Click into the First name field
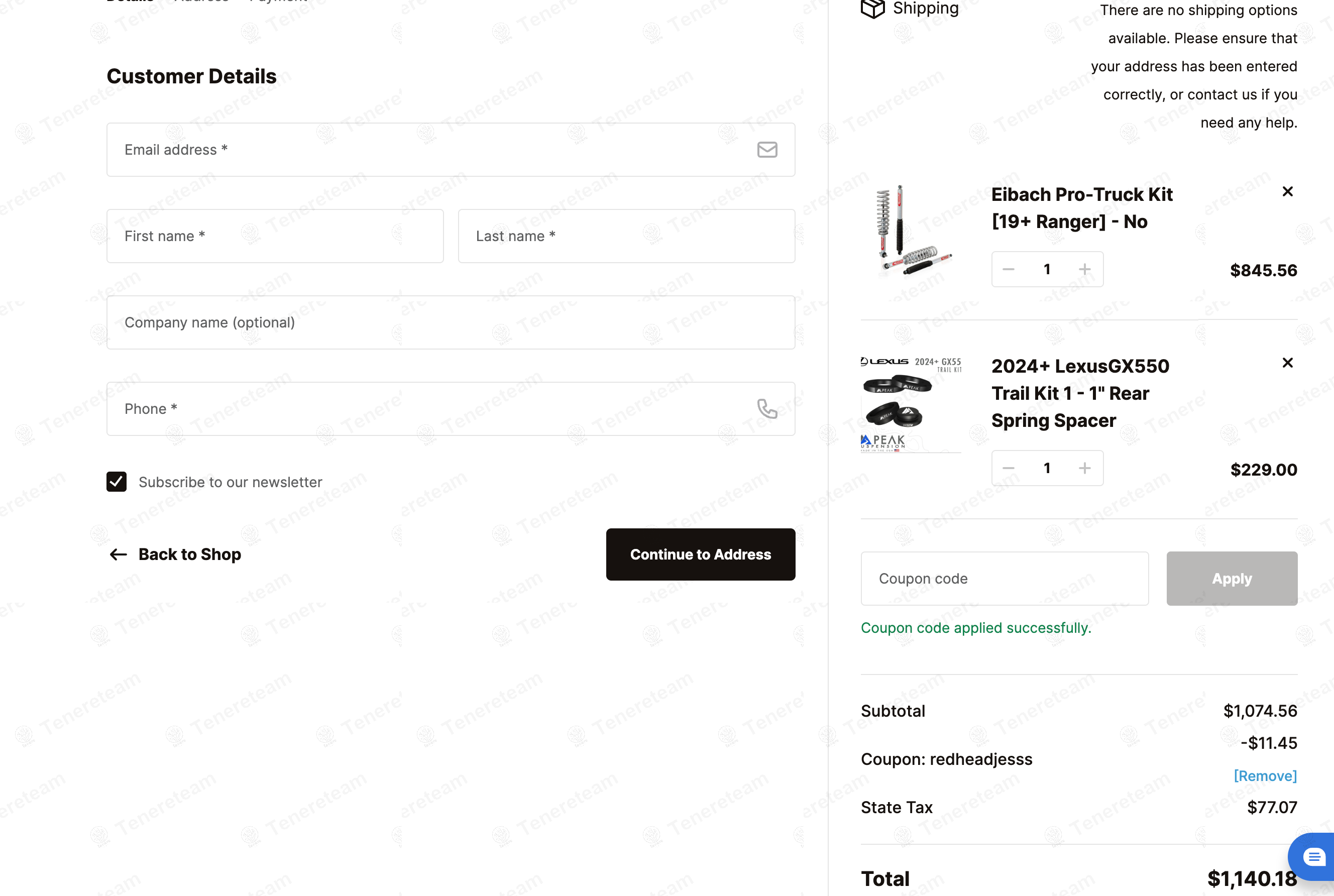 click(x=275, y=236)
